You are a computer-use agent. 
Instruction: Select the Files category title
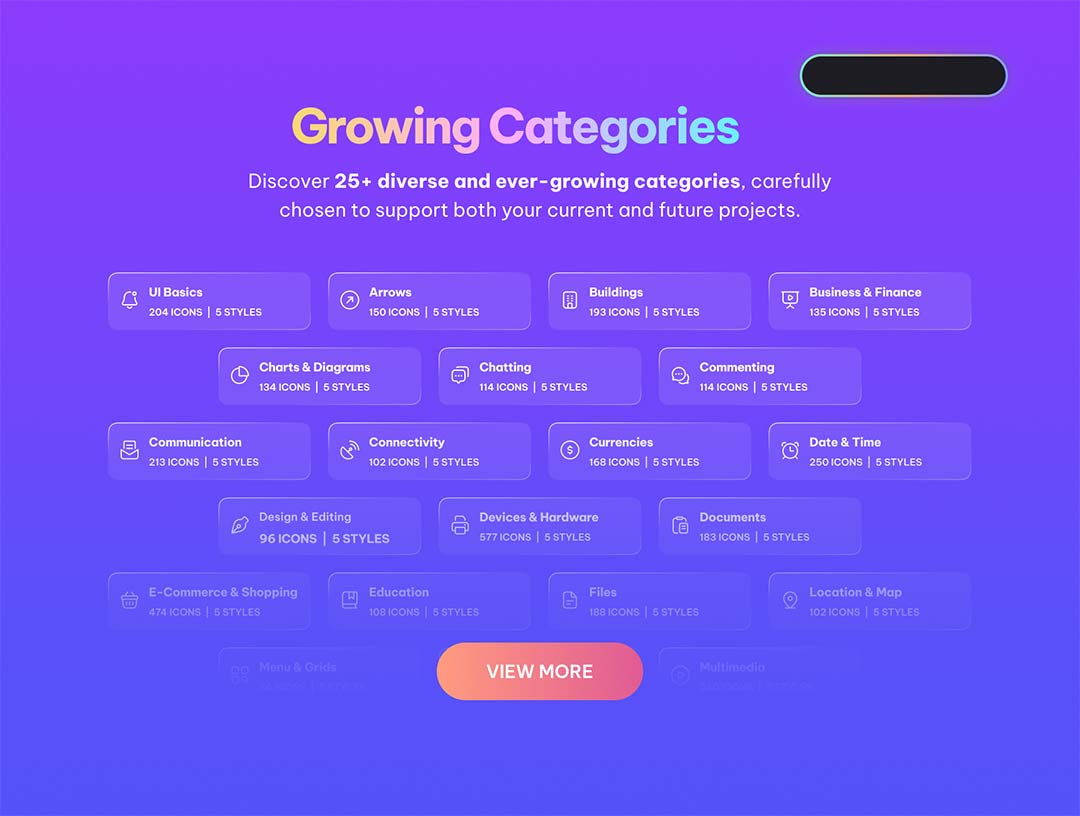[x=603, y=592]
